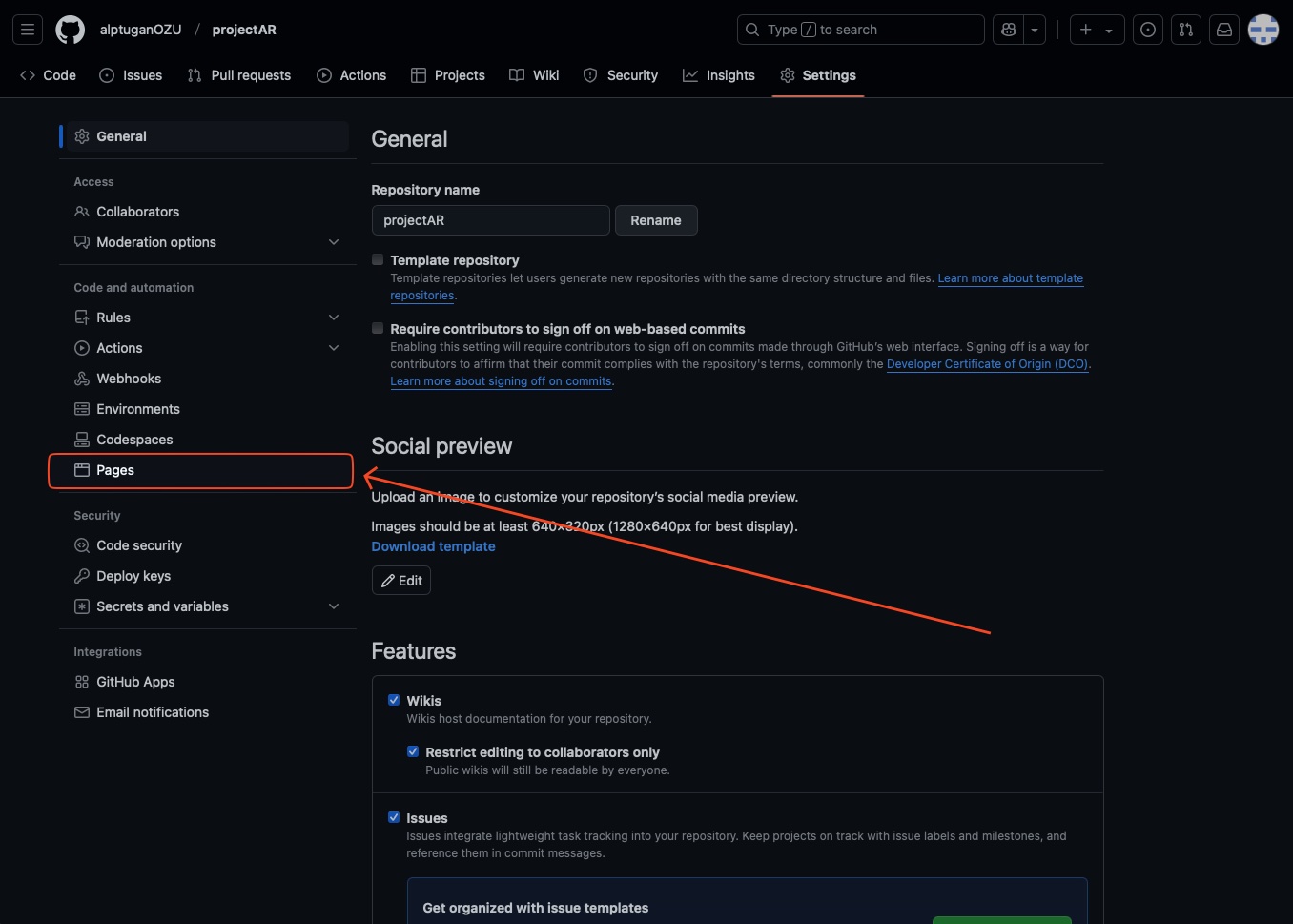Open the user avatar menu
Viewport: 1293px width, 924px height.
(x=1263, y=30)
